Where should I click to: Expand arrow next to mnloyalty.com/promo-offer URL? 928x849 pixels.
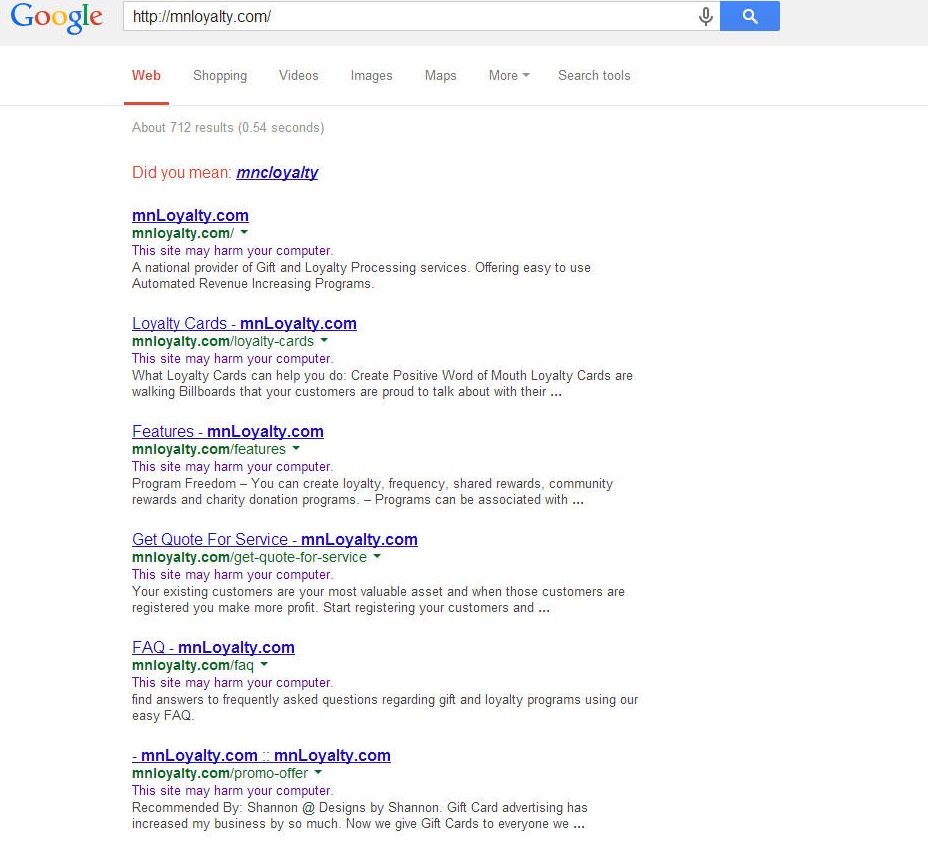(x=318, y=773)
